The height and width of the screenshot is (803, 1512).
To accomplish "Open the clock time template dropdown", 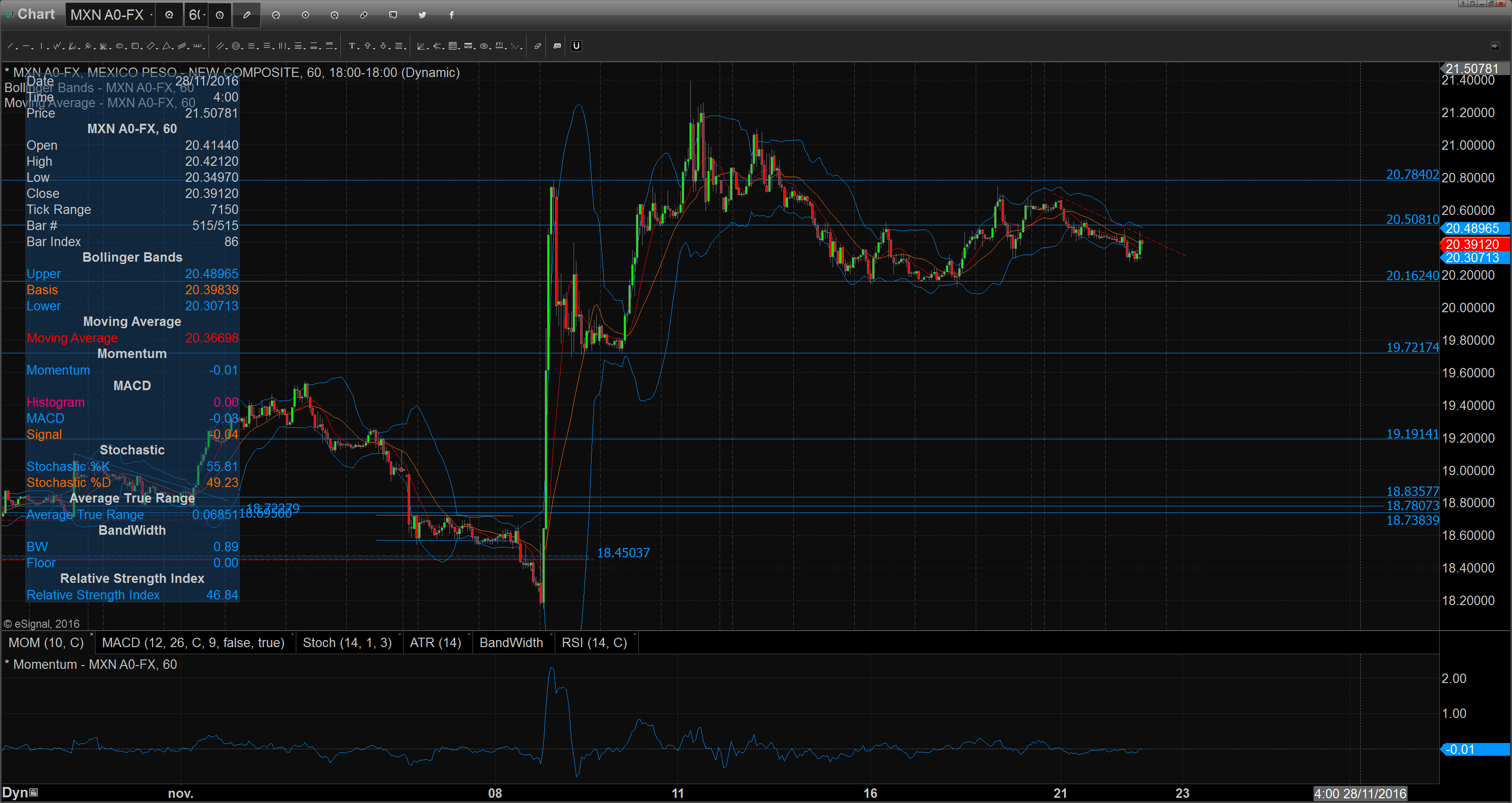I will click(220, 15).
